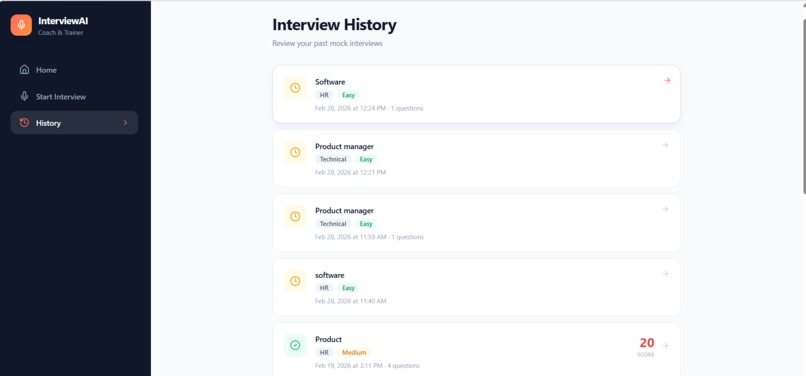Click 'Product manager' title on 11:59 AM card
This screenshot has width=806, height=376.
[344, 211]
